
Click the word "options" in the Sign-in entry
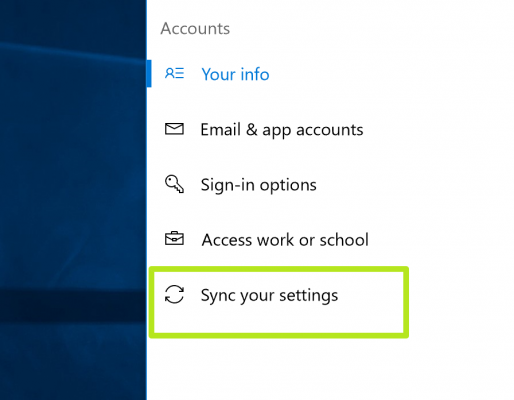288,185
